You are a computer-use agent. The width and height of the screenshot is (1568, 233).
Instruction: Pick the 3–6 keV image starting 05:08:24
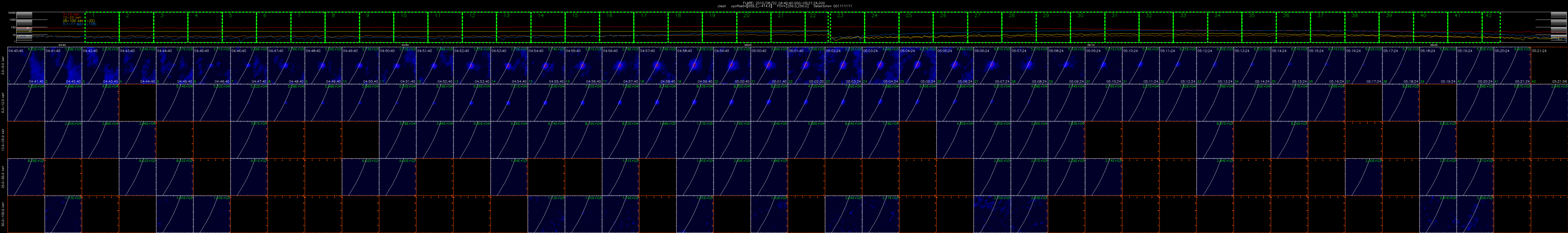(1066, 66)
